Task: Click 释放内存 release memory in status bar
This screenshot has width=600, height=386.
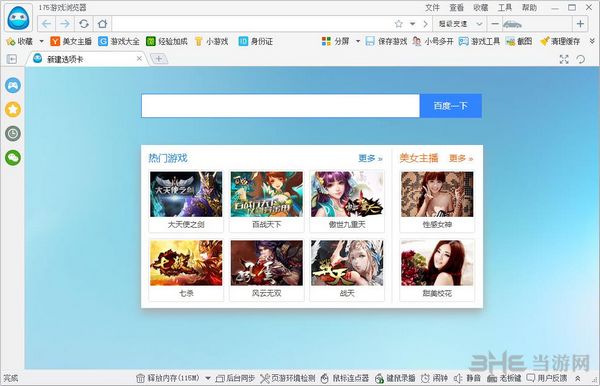Action: click(168, 378)
